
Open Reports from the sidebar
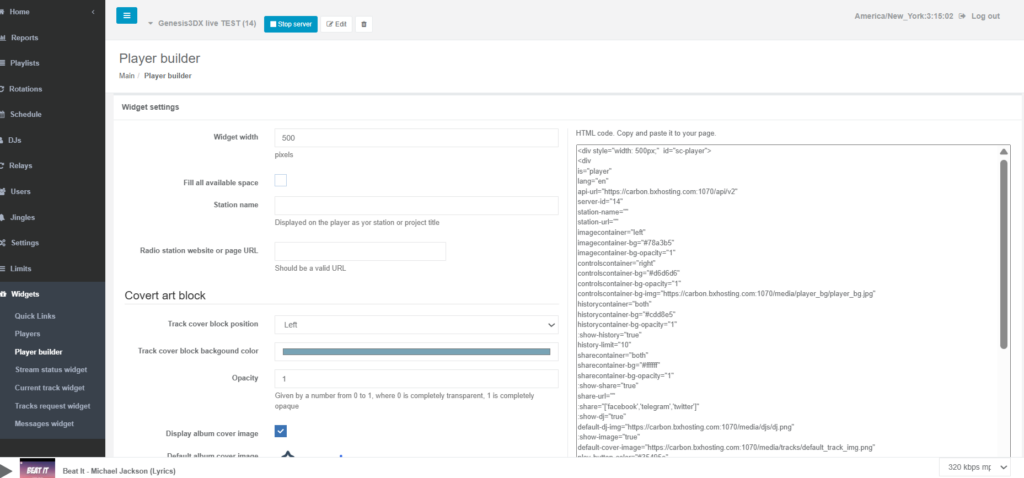click(x=25, y=37)
